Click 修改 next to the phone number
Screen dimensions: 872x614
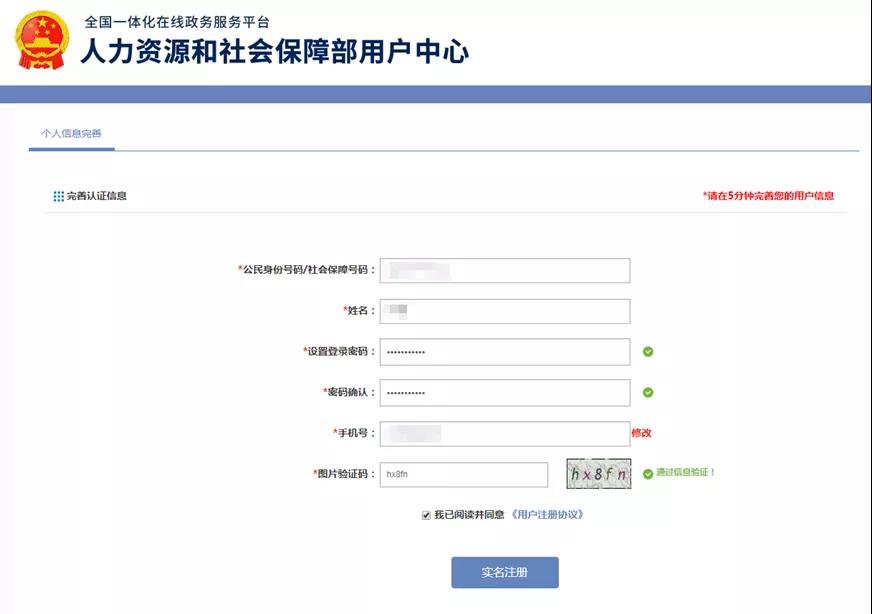pos(641,433)
